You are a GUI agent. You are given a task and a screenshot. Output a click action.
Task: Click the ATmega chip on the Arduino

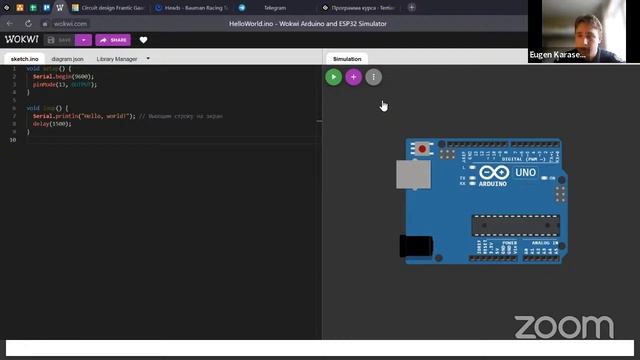pos(516,226)
